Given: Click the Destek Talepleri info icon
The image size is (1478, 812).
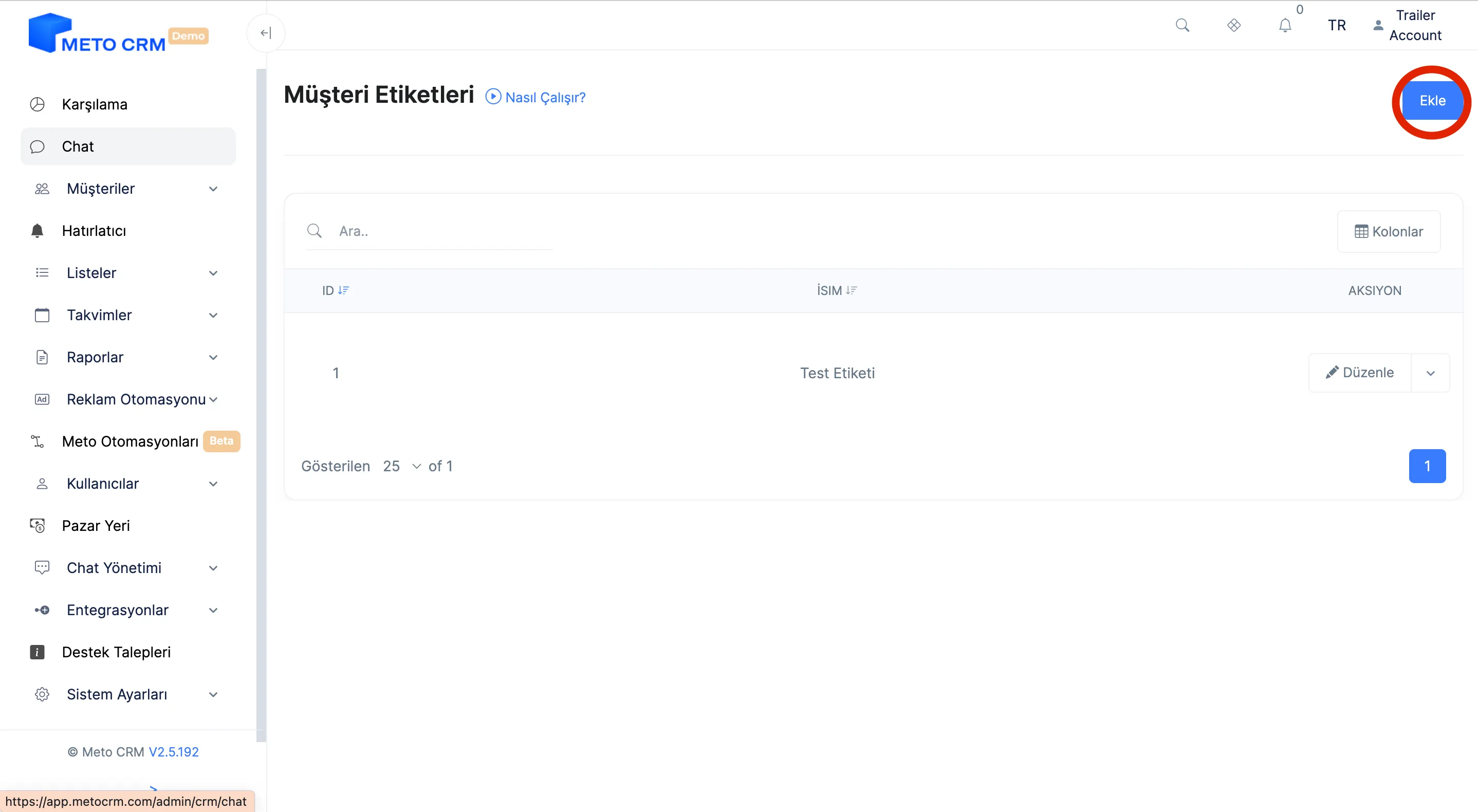Looking at the screenshot, I should [x=38, y=653].
